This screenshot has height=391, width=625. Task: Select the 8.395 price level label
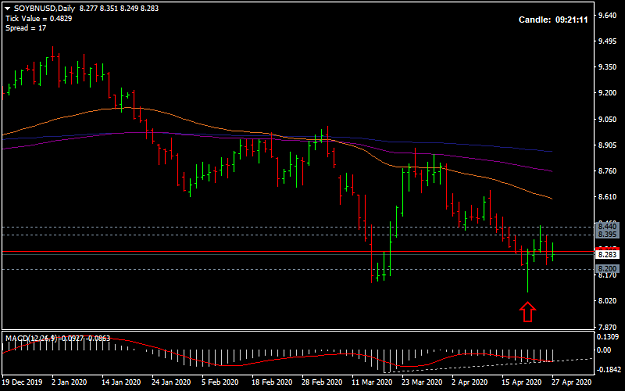[607, 235]
